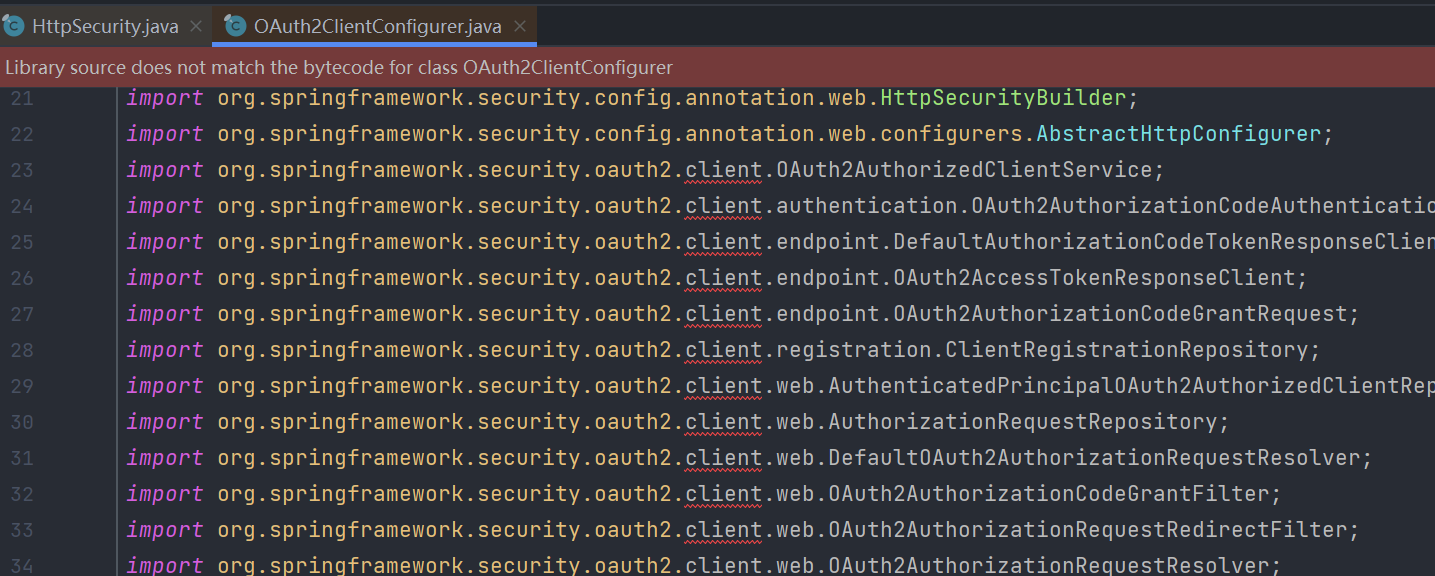Click ClientRegistrationRepository on line 28

point(1127,350)
